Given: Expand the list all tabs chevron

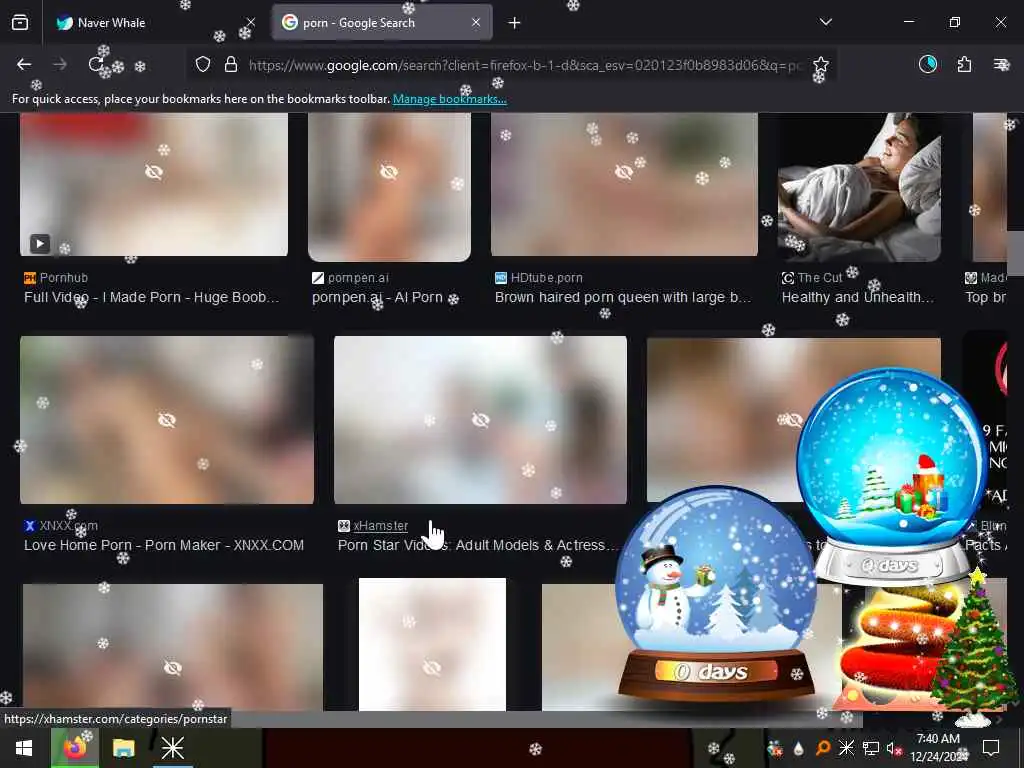Looking at the screenshot, I should pyautogui.click(x=826, y=22).
